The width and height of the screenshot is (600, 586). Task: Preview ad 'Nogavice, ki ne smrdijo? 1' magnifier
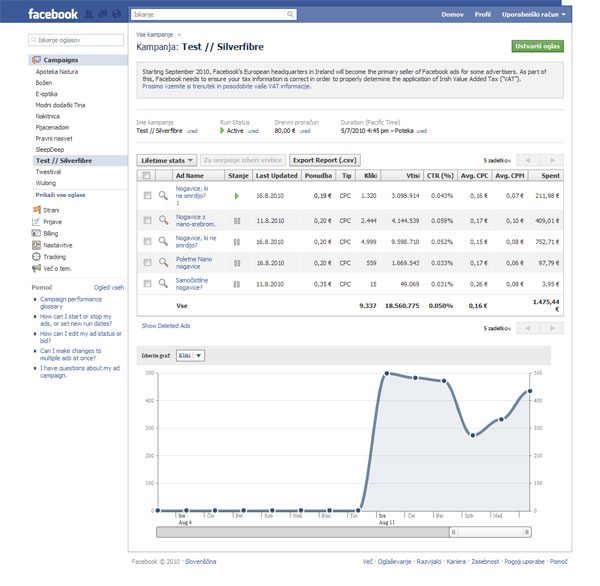click(x=163, y=196)
